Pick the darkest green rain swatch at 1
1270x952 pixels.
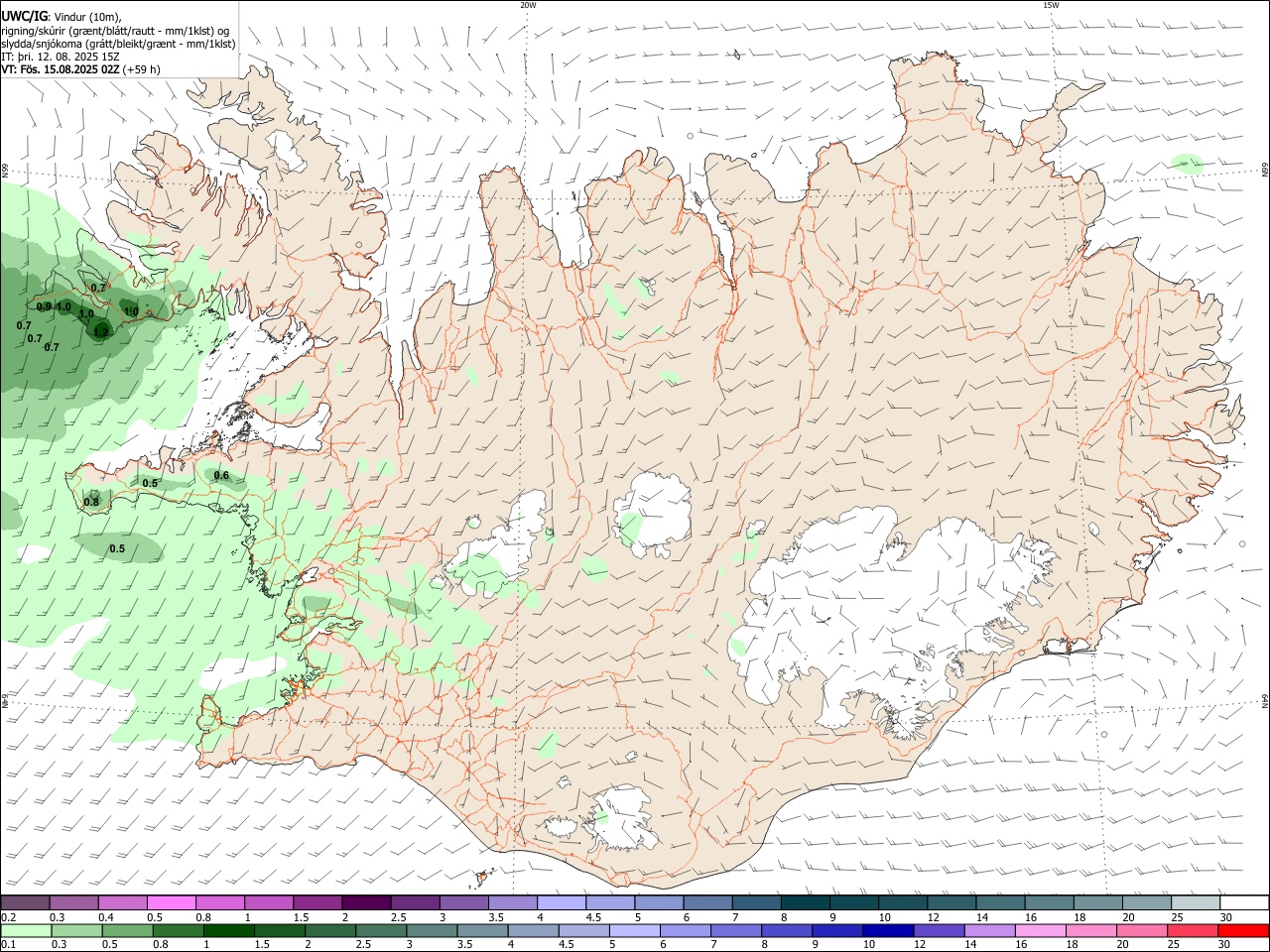[227, 930]
